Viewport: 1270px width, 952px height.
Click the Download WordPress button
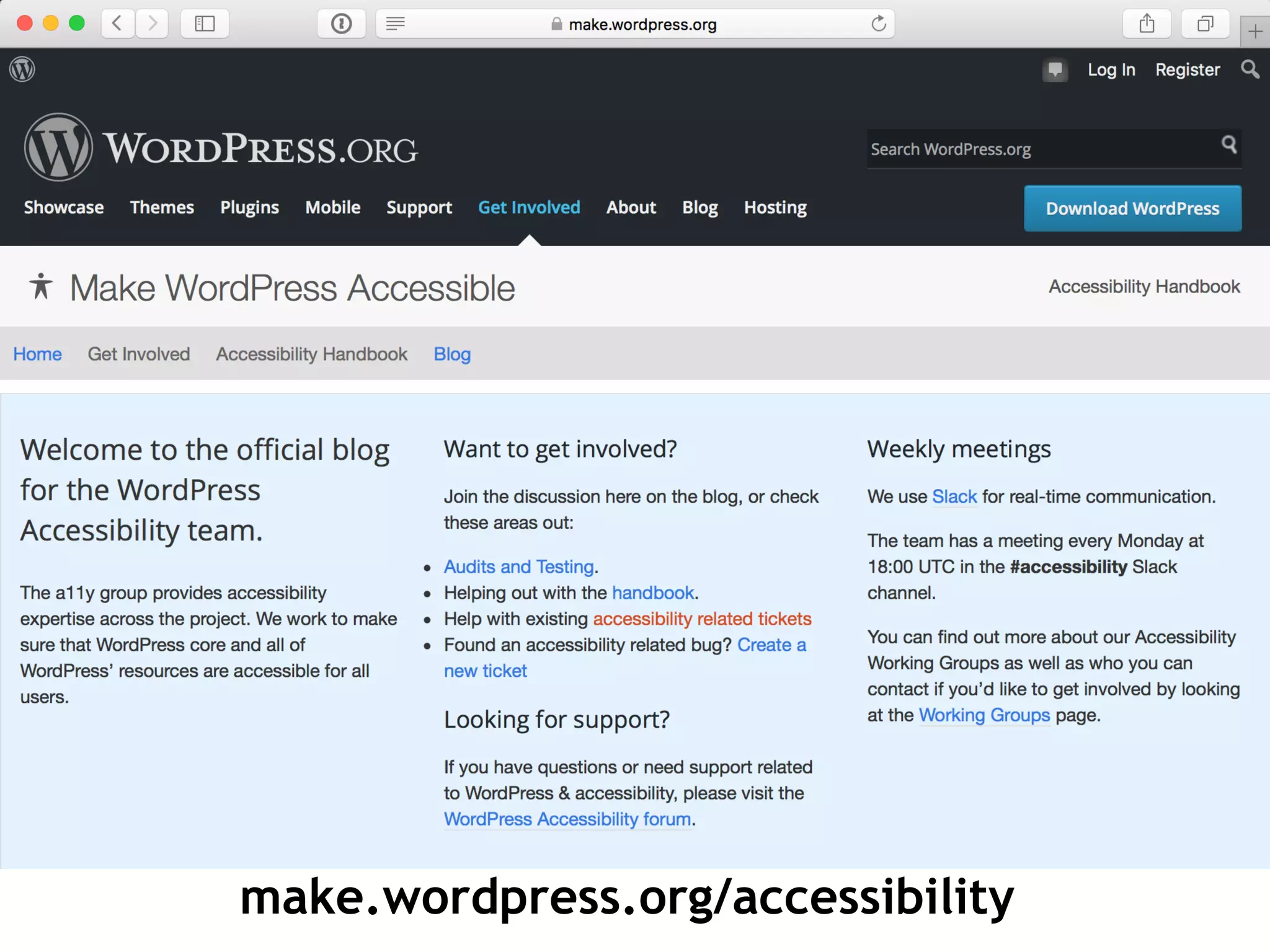click(x=1132, y=208)
